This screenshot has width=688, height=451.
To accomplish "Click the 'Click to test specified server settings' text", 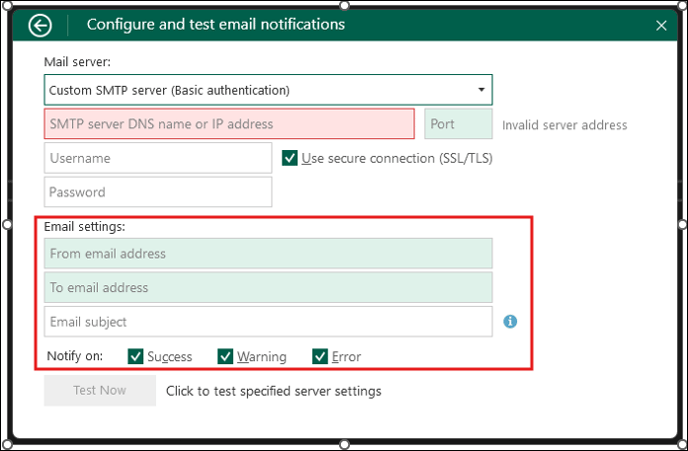I will tap(273, 391).
